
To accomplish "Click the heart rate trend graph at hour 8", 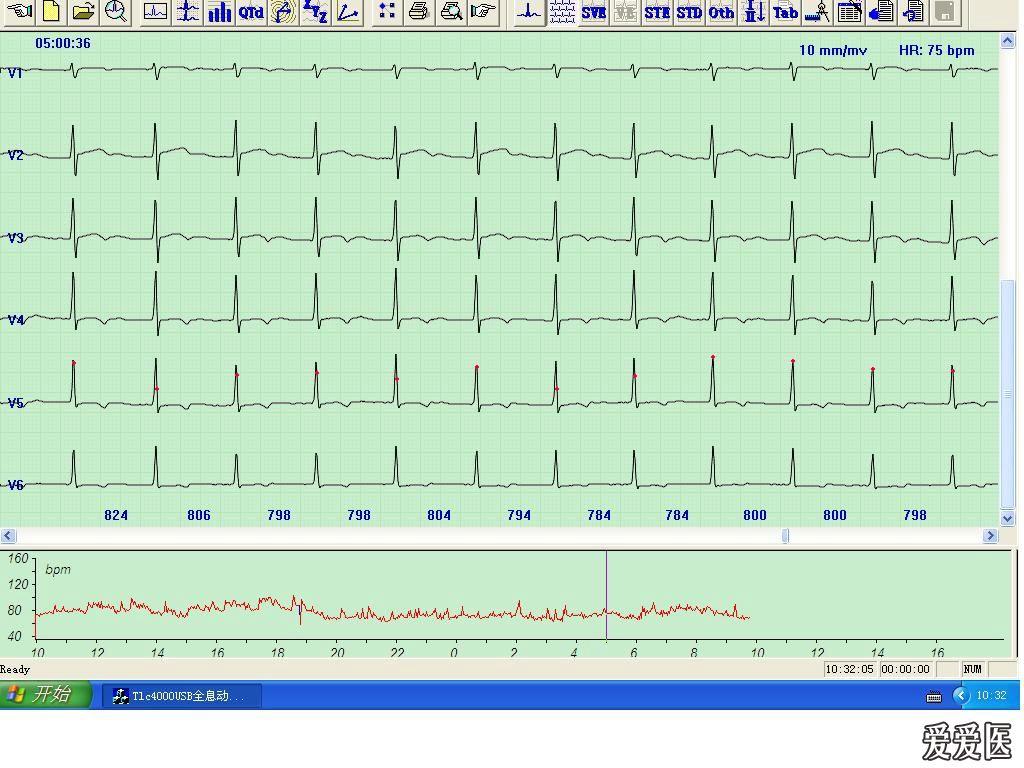I will point(694,609).
